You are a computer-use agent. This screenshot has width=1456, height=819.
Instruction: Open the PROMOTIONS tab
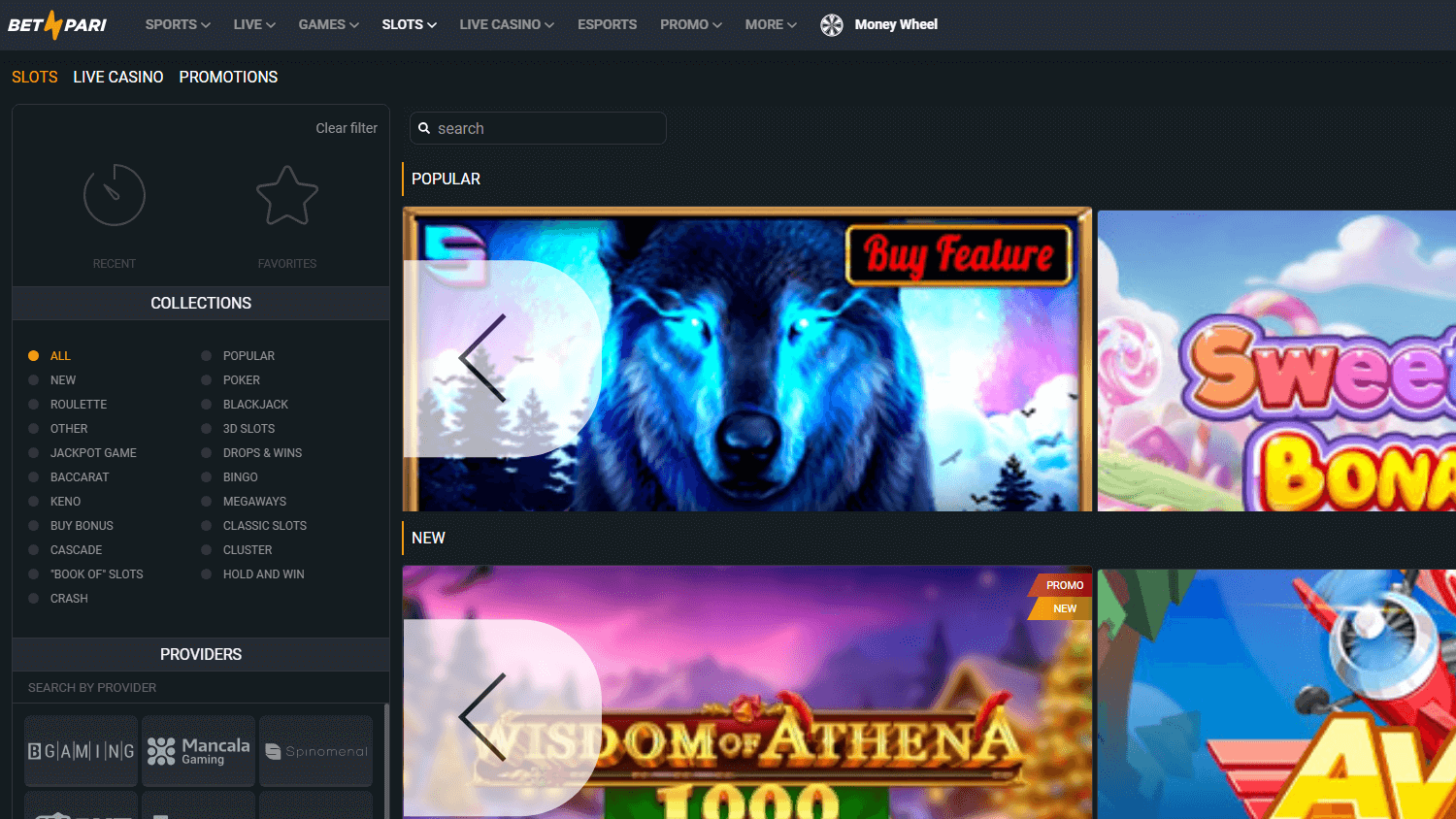coord(228,77)
